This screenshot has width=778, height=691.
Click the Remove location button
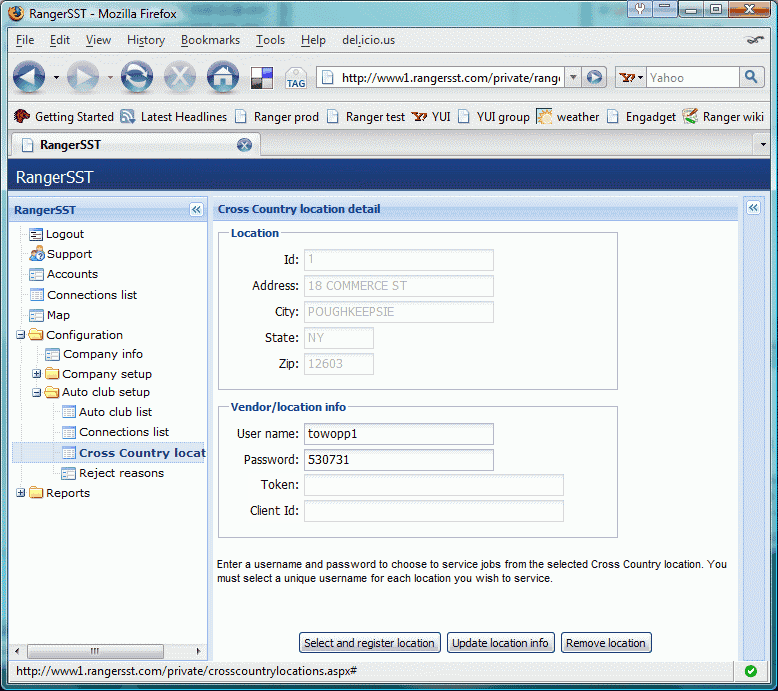pyautogui.click(x=606, y=643)
